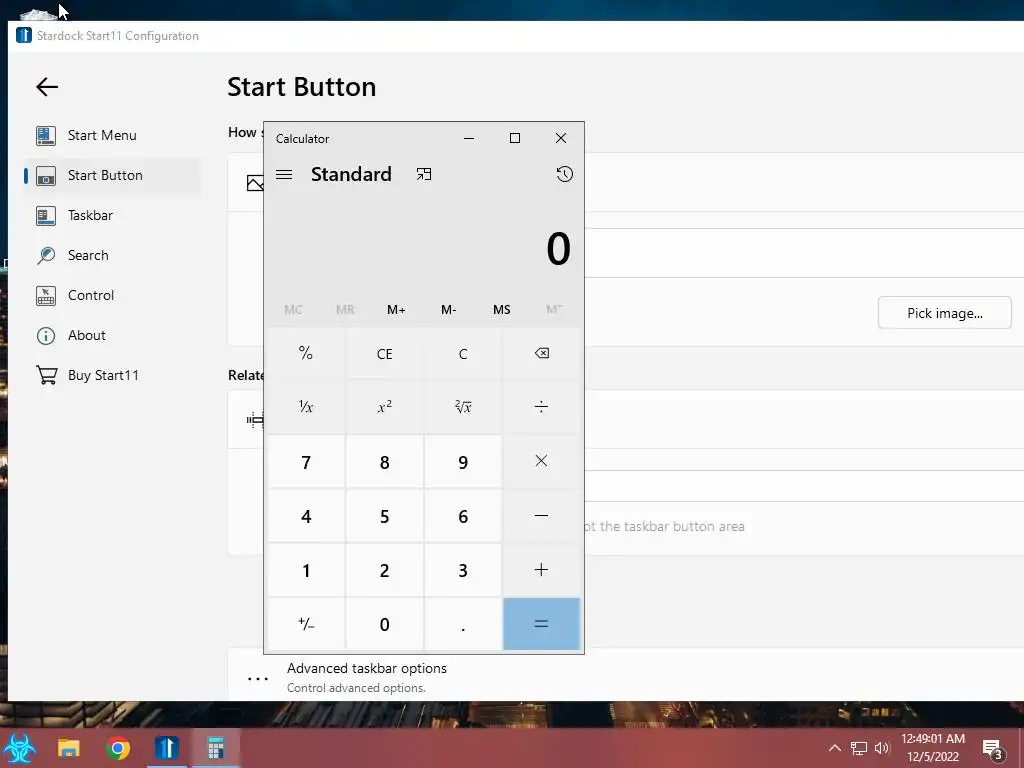Click the multiply operator key
The width and height of the screenshot is (1024, 768).
click(x=541, y=462)
